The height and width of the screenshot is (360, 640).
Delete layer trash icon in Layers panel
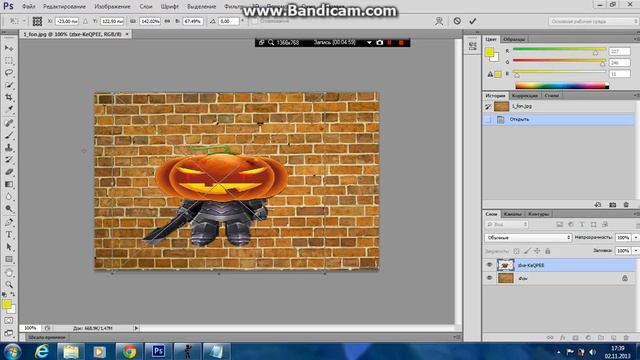pos(626,338)
